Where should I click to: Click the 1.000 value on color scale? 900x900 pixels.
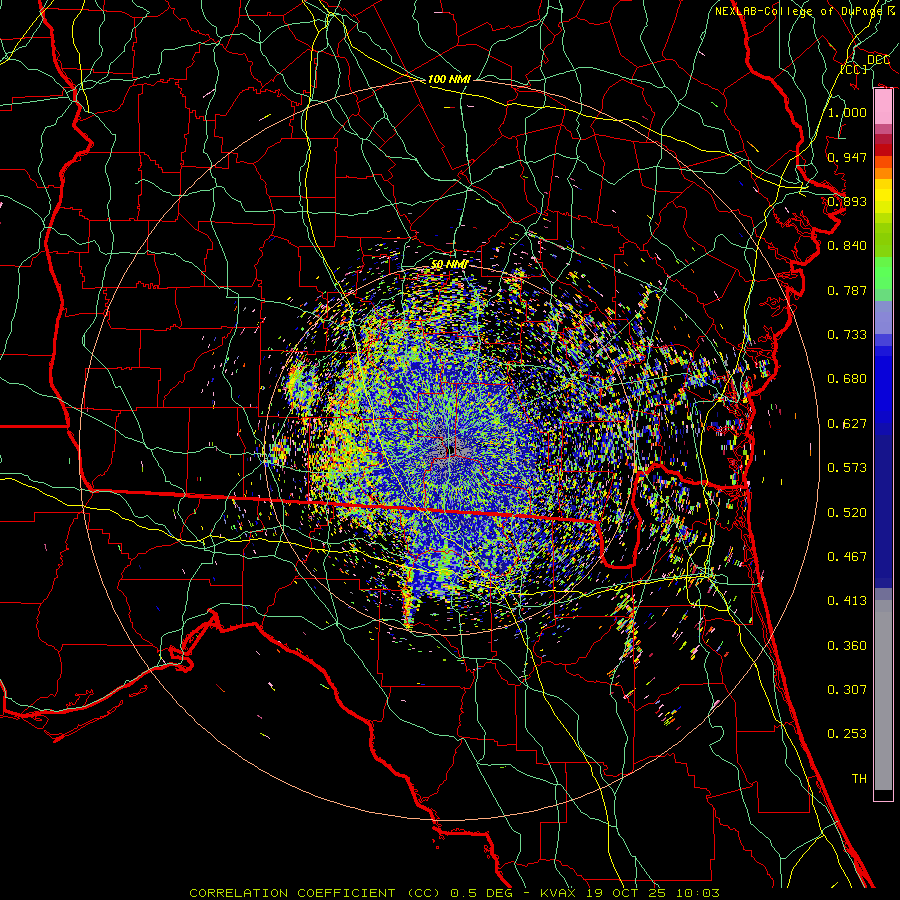tap(847, 113)
